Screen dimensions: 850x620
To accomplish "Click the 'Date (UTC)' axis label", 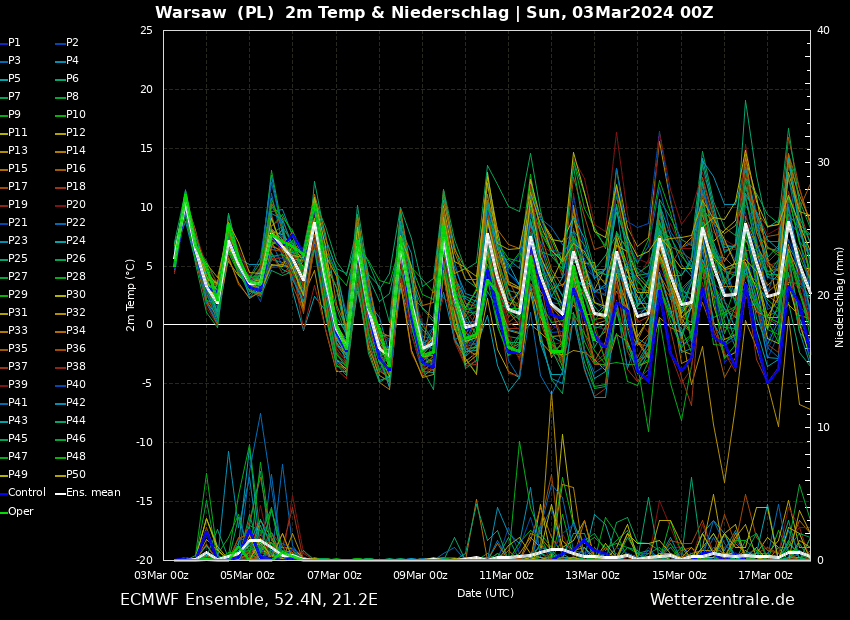I will (x=485, y=593).
